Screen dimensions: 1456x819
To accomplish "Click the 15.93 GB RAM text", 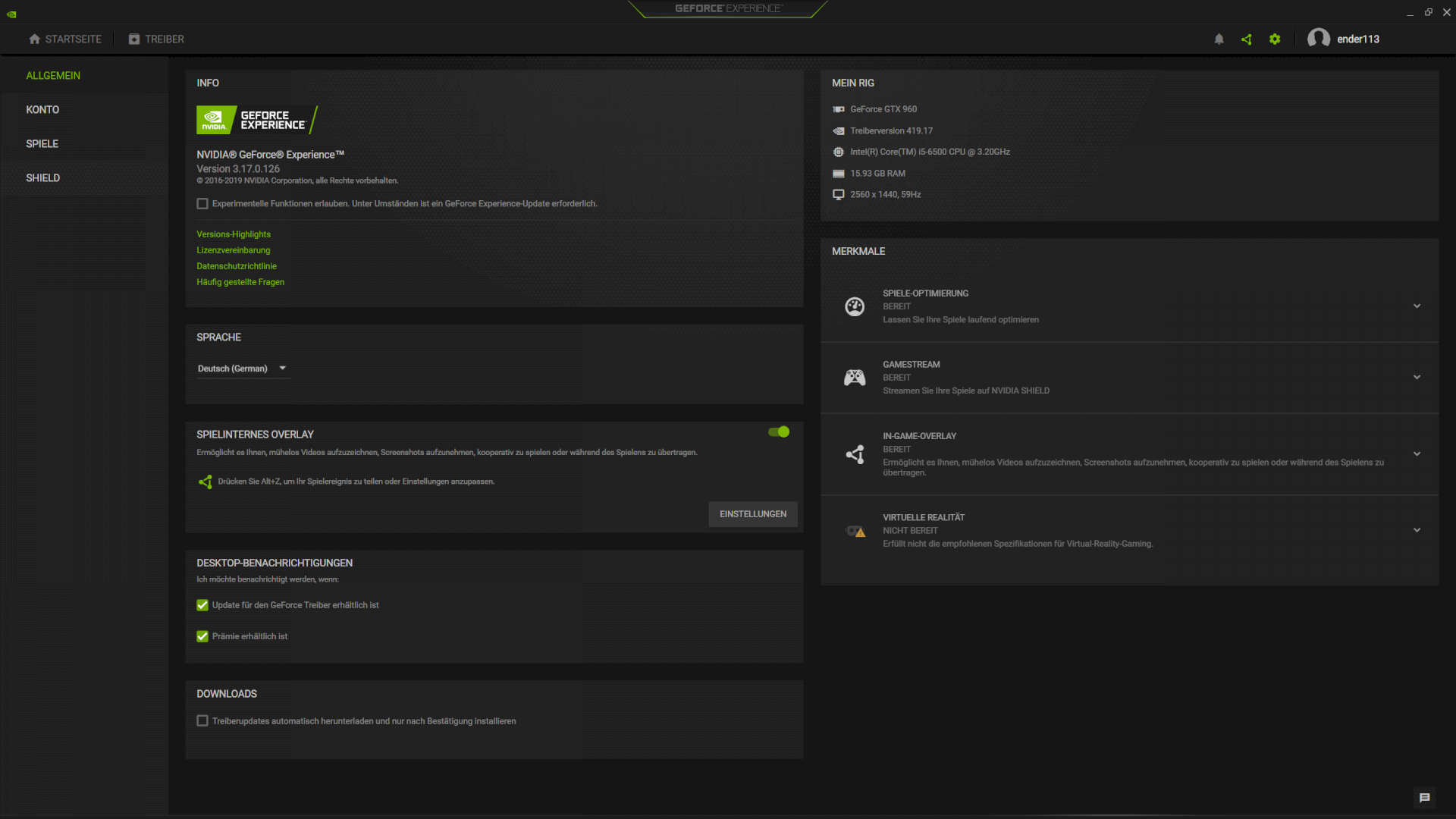I will pyautogui.click(x=878, y=174).
